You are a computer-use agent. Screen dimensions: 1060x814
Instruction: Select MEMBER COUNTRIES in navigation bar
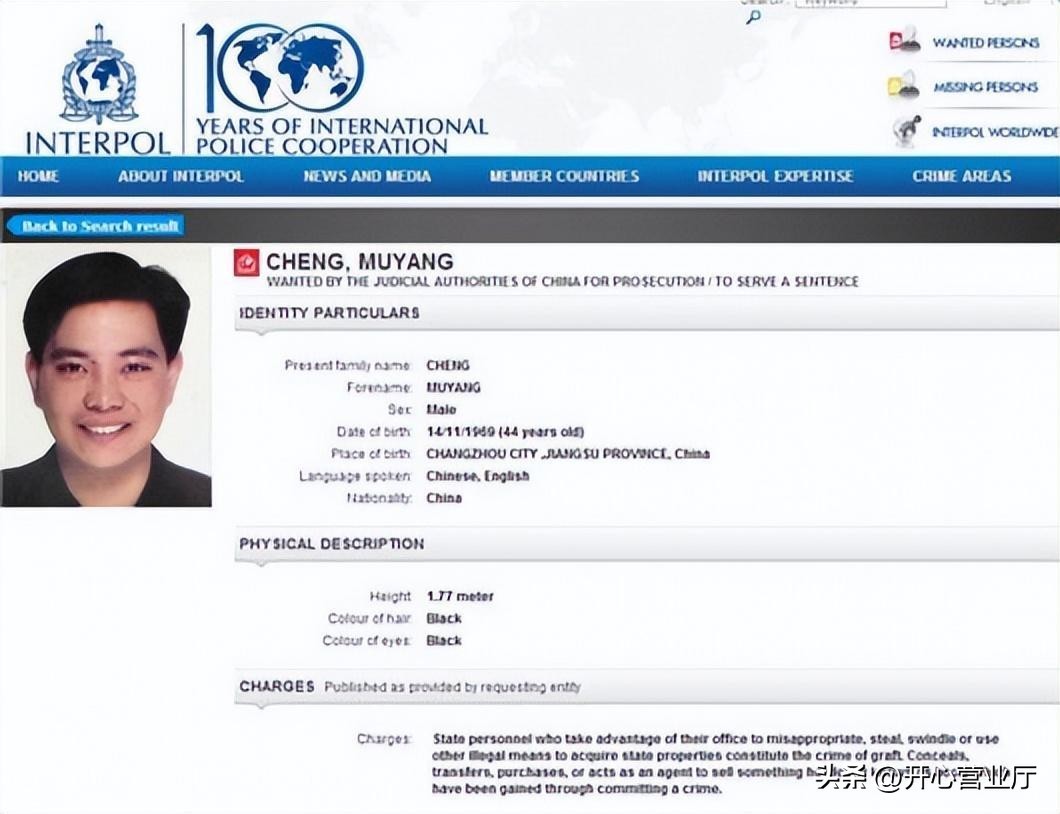pos(564,176)
